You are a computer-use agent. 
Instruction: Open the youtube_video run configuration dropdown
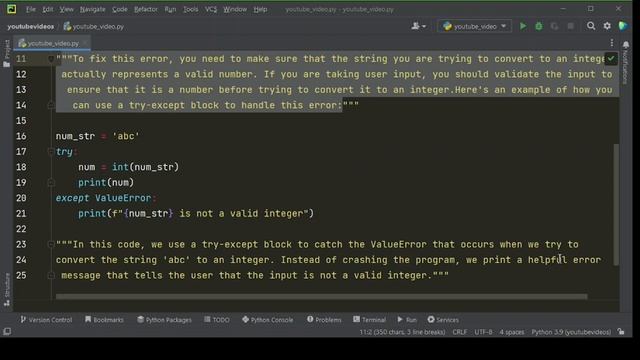[x=475, y=26]
